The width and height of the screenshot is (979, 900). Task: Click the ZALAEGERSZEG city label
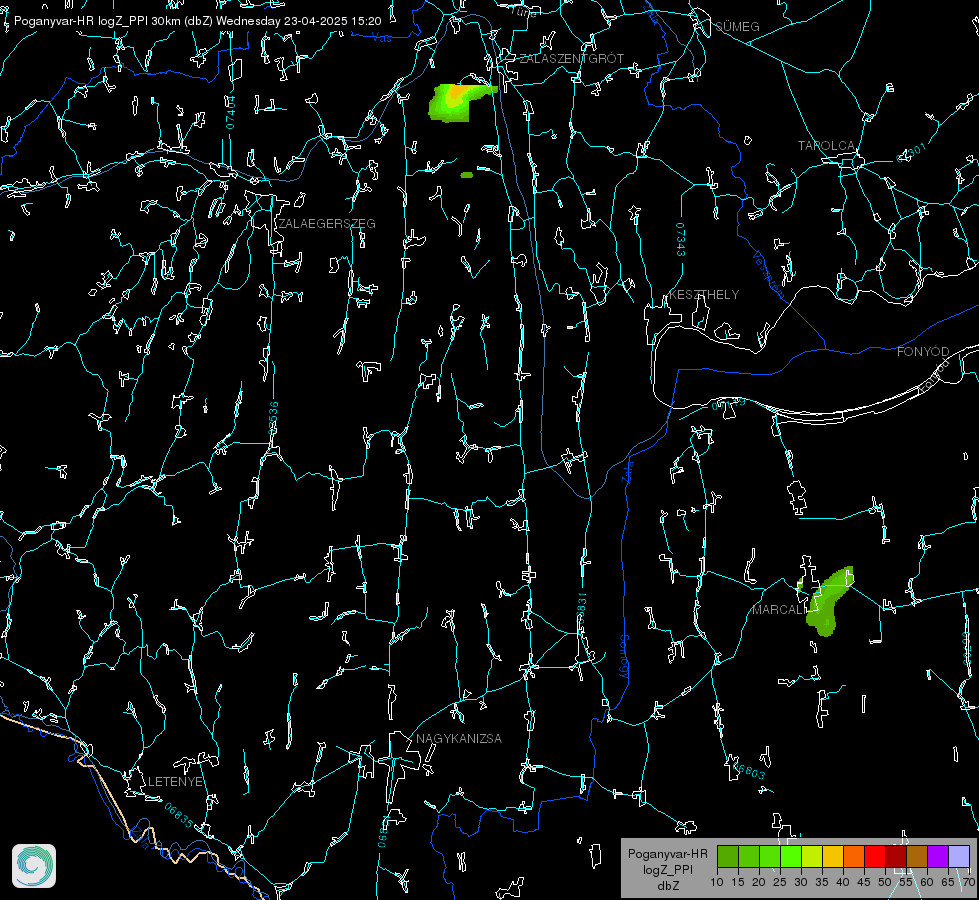pyautogui.click(x=327, y=224)
